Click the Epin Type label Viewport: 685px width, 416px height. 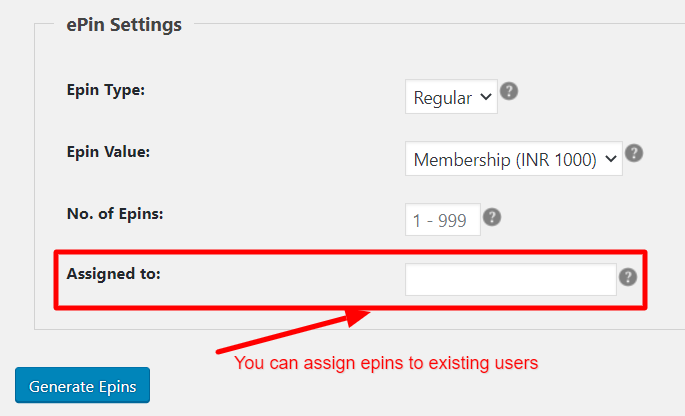tap(106, 90)
